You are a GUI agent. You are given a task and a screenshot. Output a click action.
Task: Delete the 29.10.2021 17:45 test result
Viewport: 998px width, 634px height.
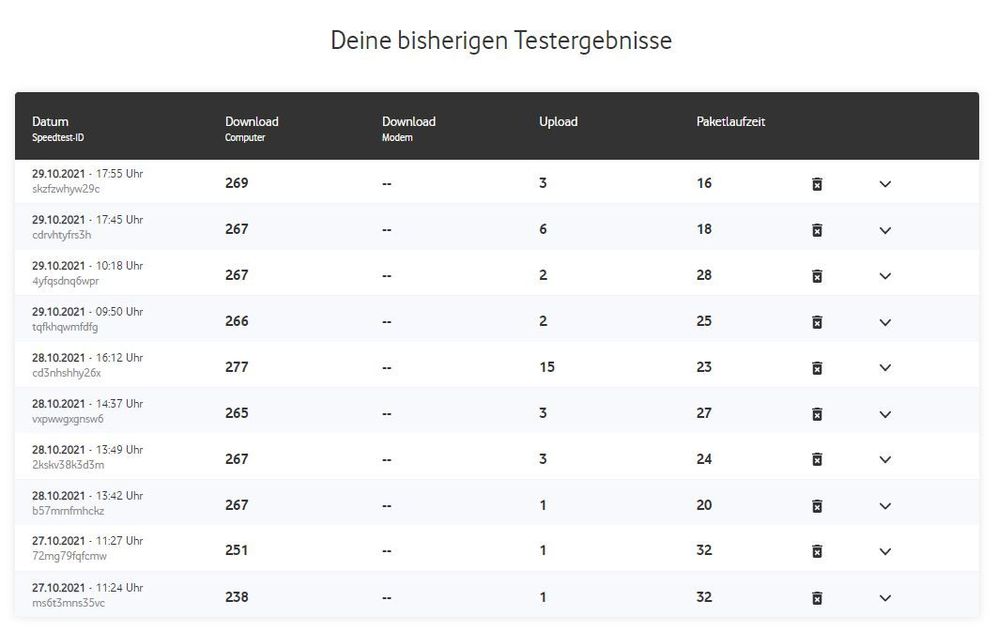(817, 230)
